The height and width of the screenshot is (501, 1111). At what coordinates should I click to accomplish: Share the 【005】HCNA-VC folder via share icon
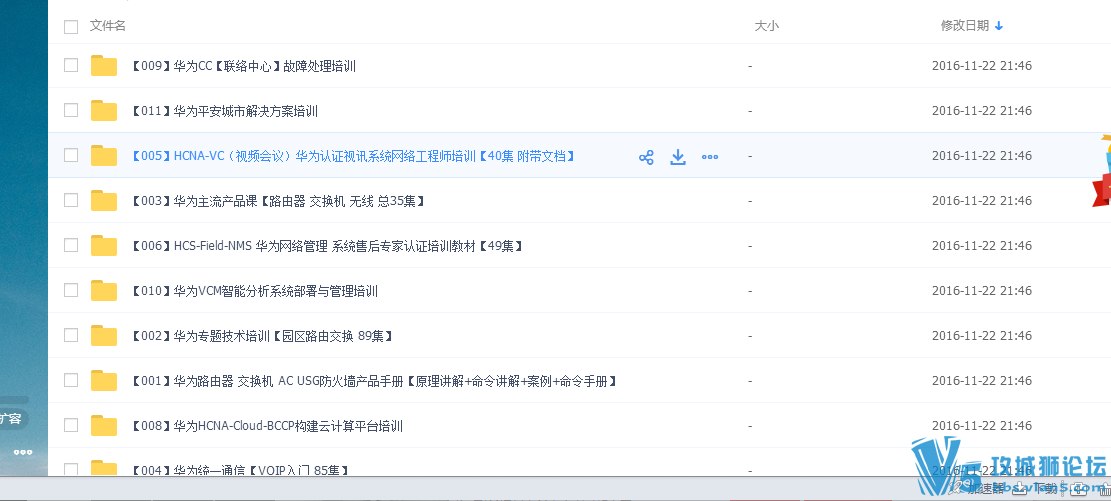pyautogui.click(x=646, y=157)
